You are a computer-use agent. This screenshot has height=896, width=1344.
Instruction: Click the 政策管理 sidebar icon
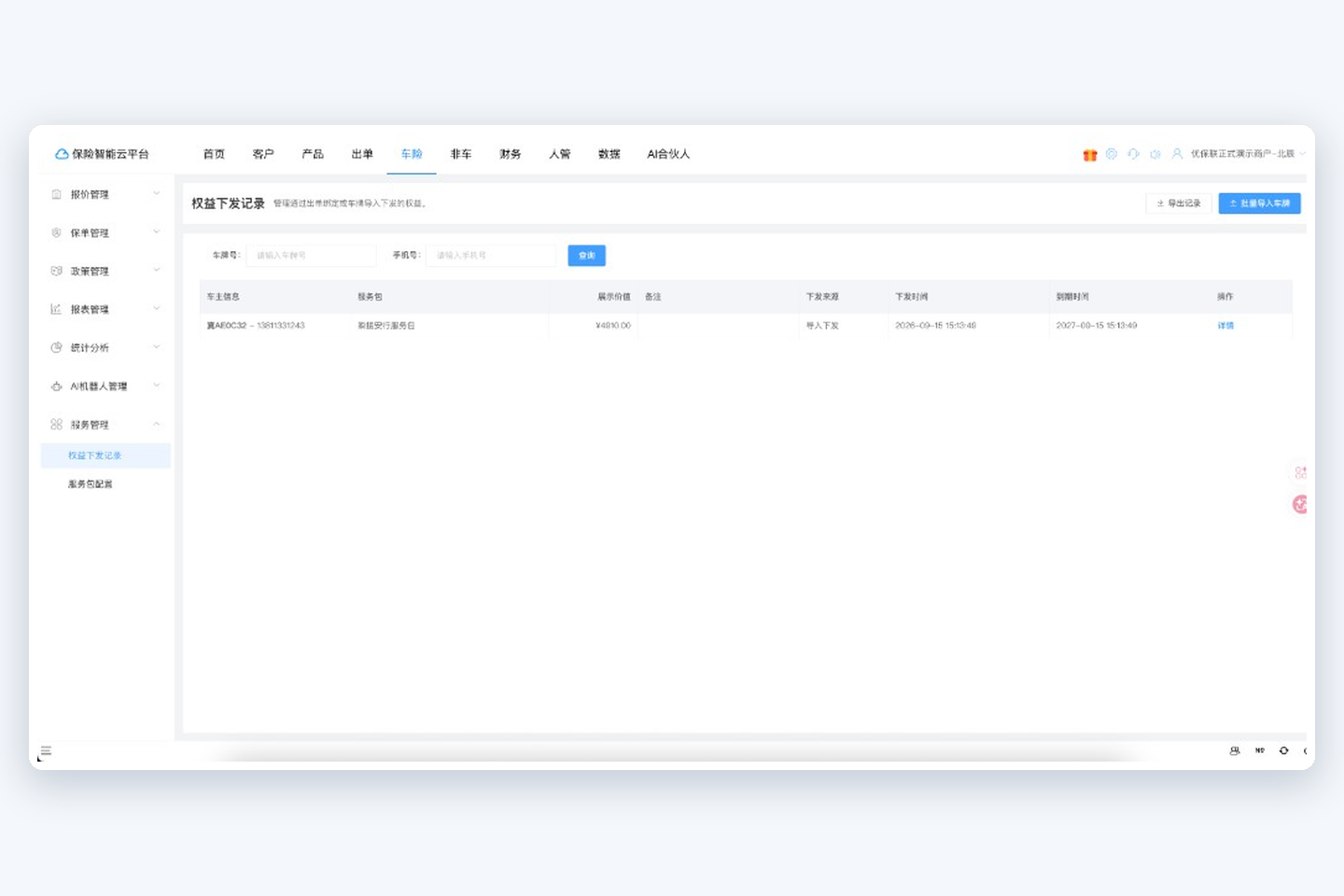point(56,271)
